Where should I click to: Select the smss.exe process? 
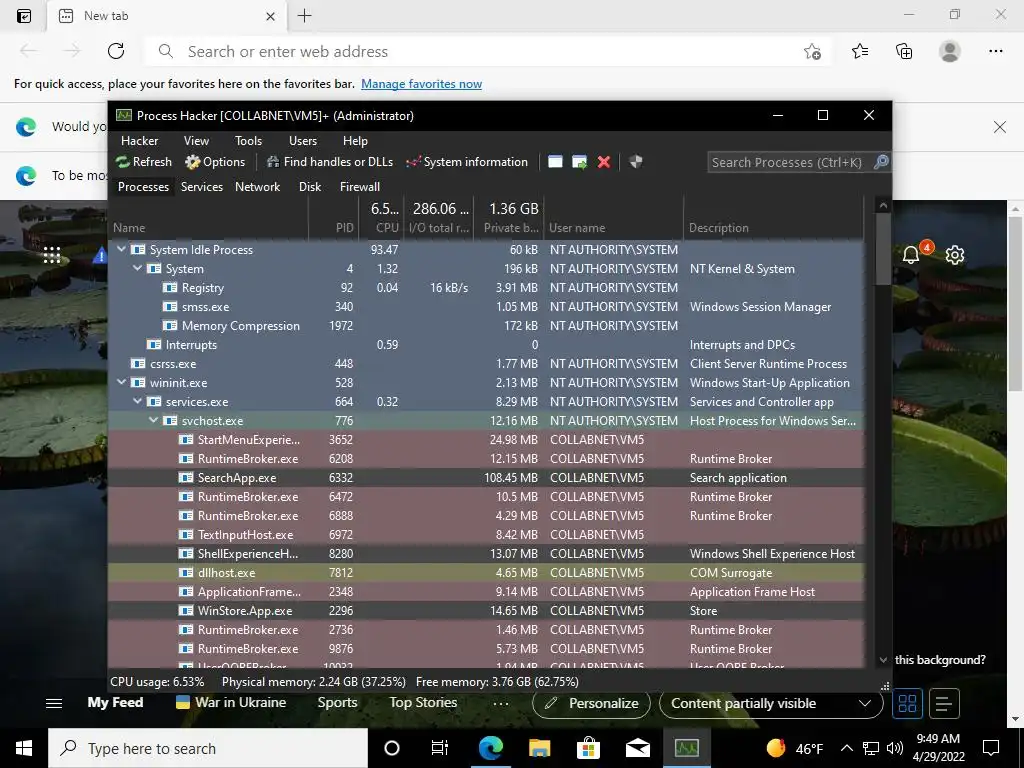[x=487, y=306]
